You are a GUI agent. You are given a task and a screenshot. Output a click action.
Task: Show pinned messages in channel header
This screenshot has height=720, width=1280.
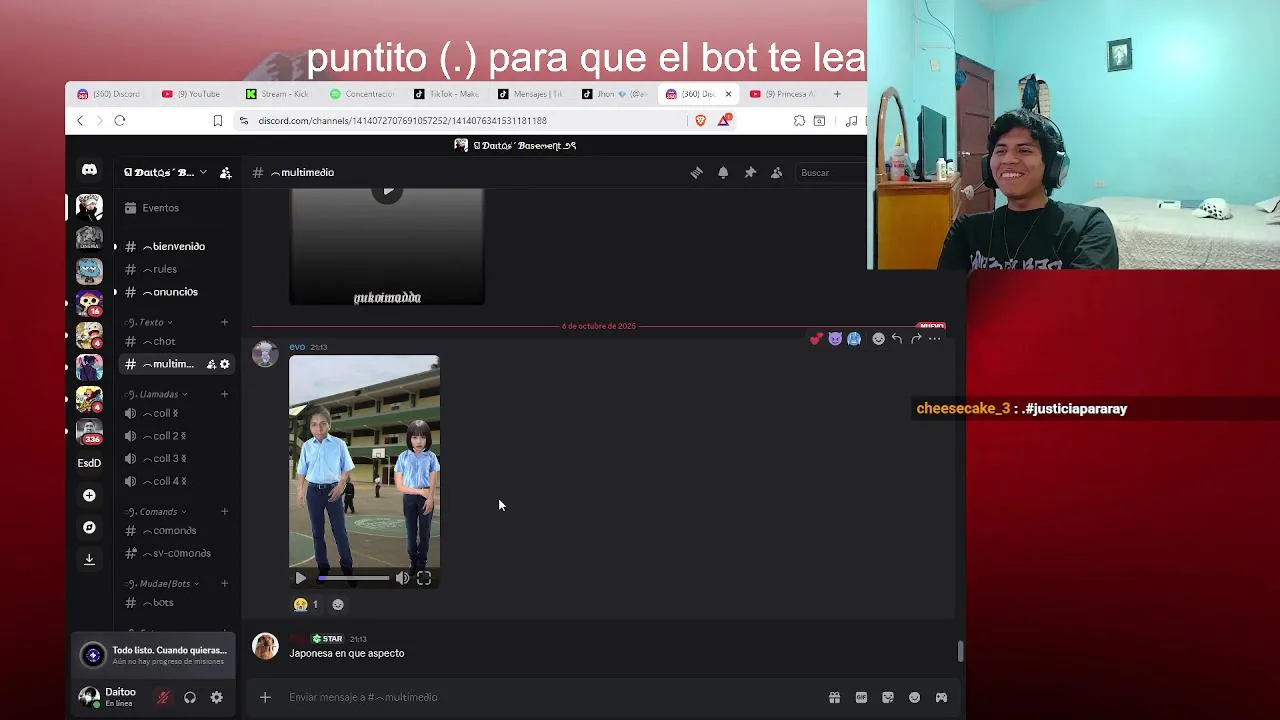click(x=750, y=173)
